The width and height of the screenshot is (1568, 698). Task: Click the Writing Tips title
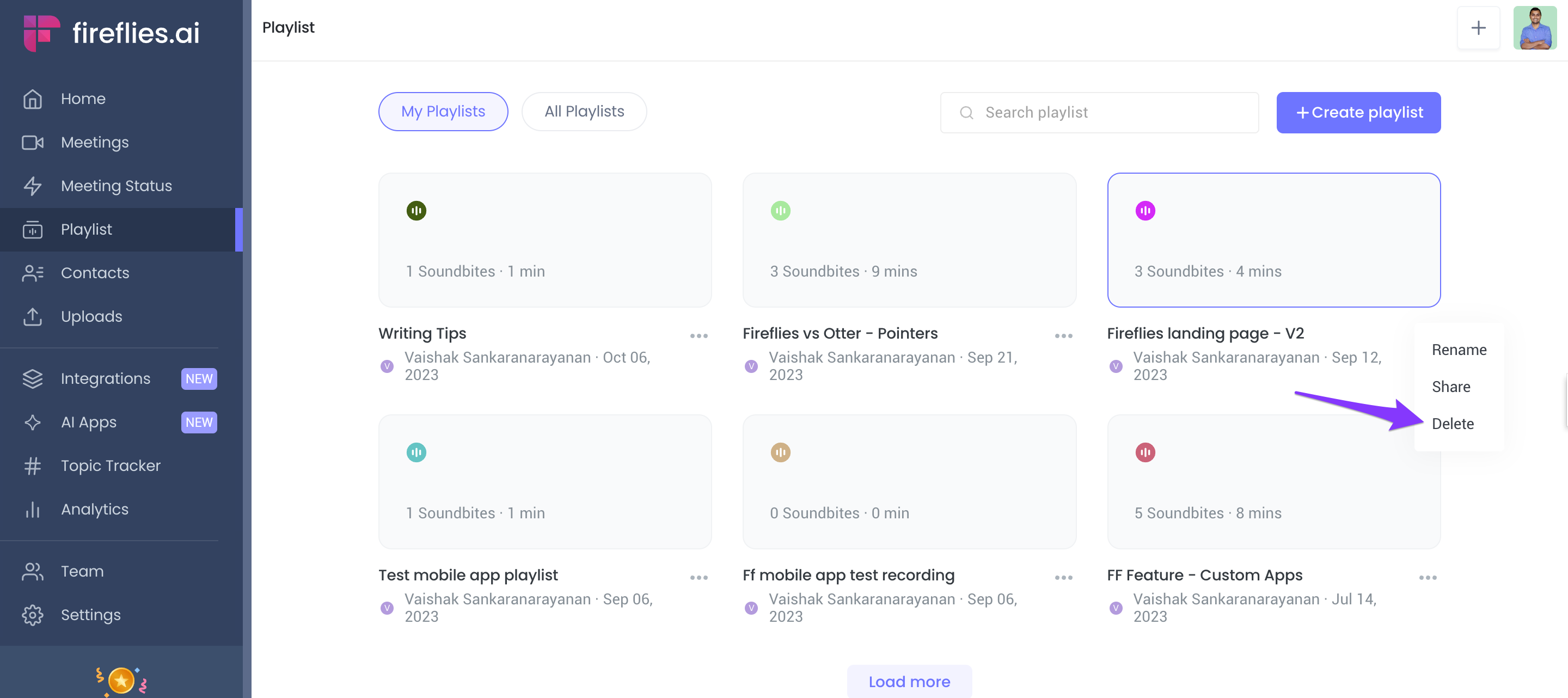[x=422, y=333]
